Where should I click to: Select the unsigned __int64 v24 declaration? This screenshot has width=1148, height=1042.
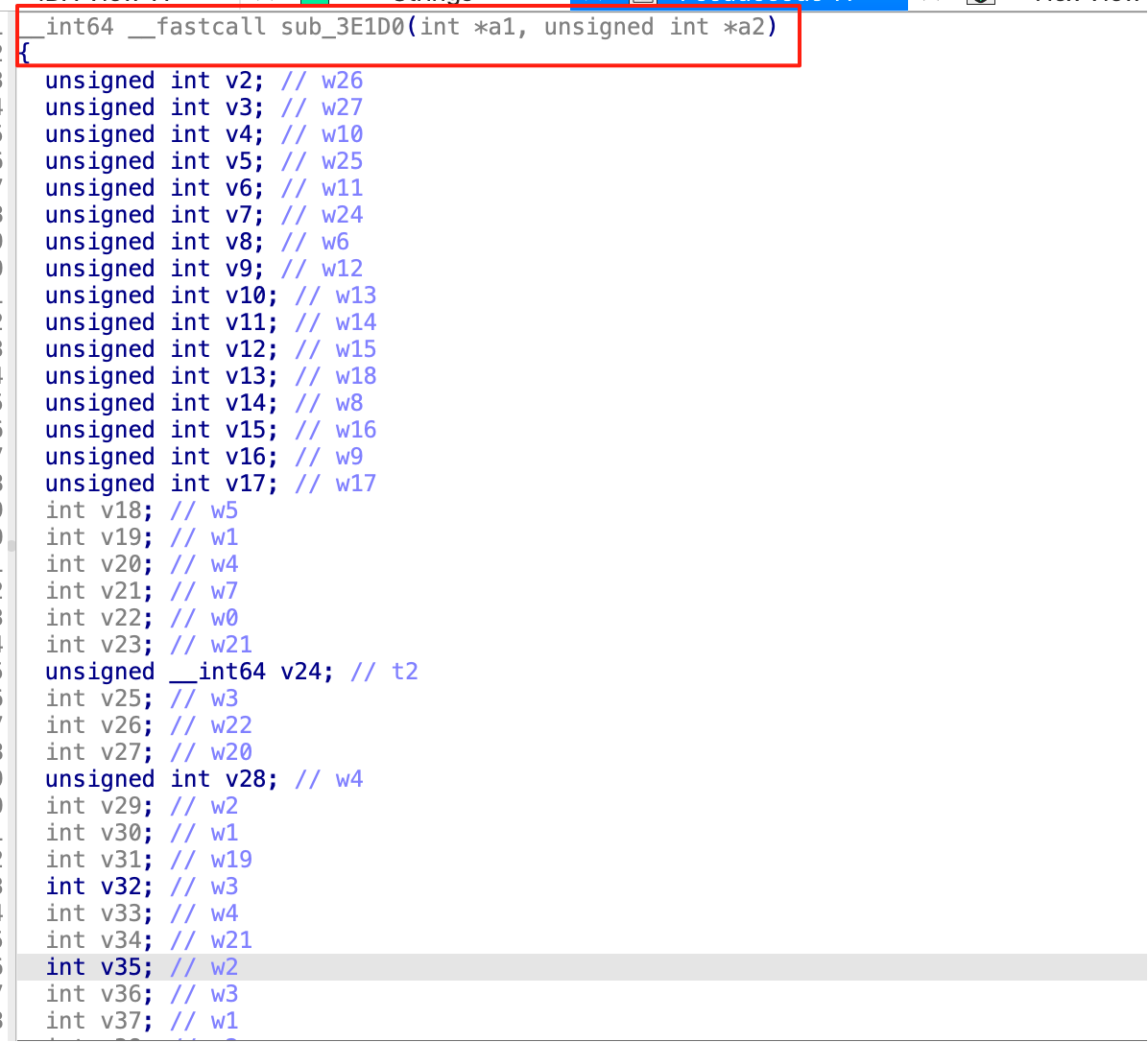click(x=189, y=673)
